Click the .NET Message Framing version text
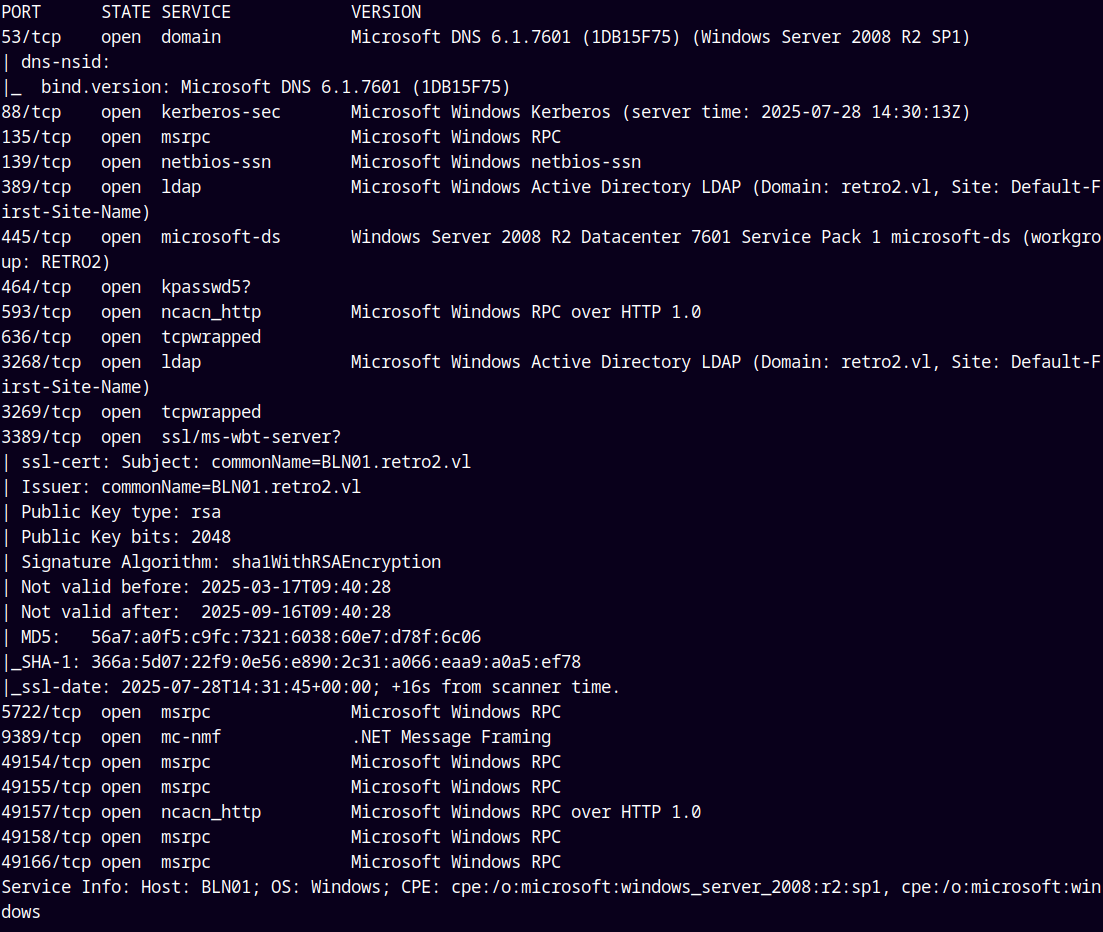The width and height of the screenshot is (1103, 932). point(451,737)
